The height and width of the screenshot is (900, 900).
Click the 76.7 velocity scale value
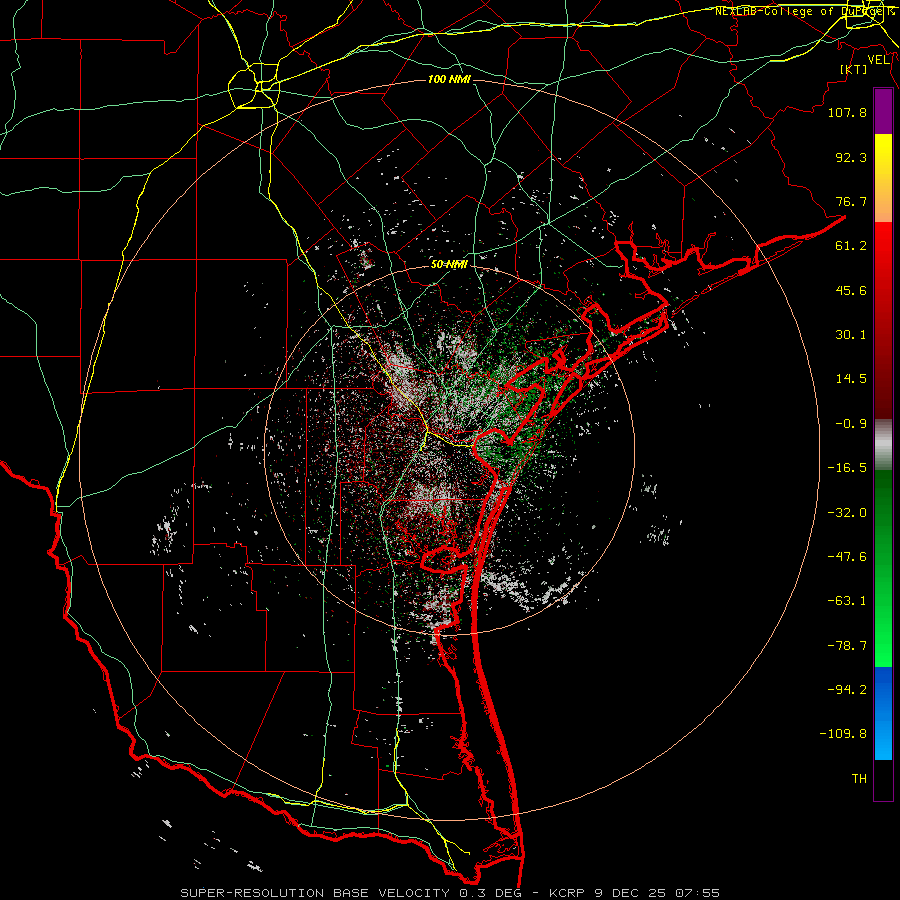point(851,201)
